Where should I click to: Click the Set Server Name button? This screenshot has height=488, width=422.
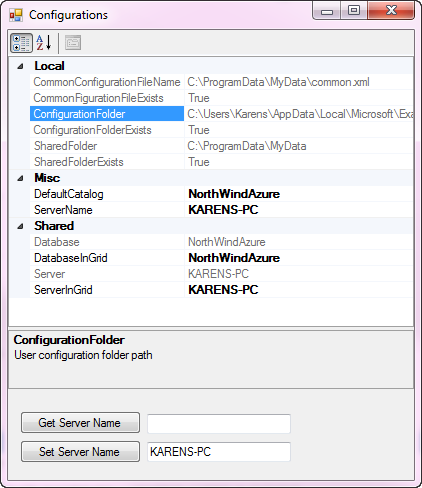(x=80, y=452)
